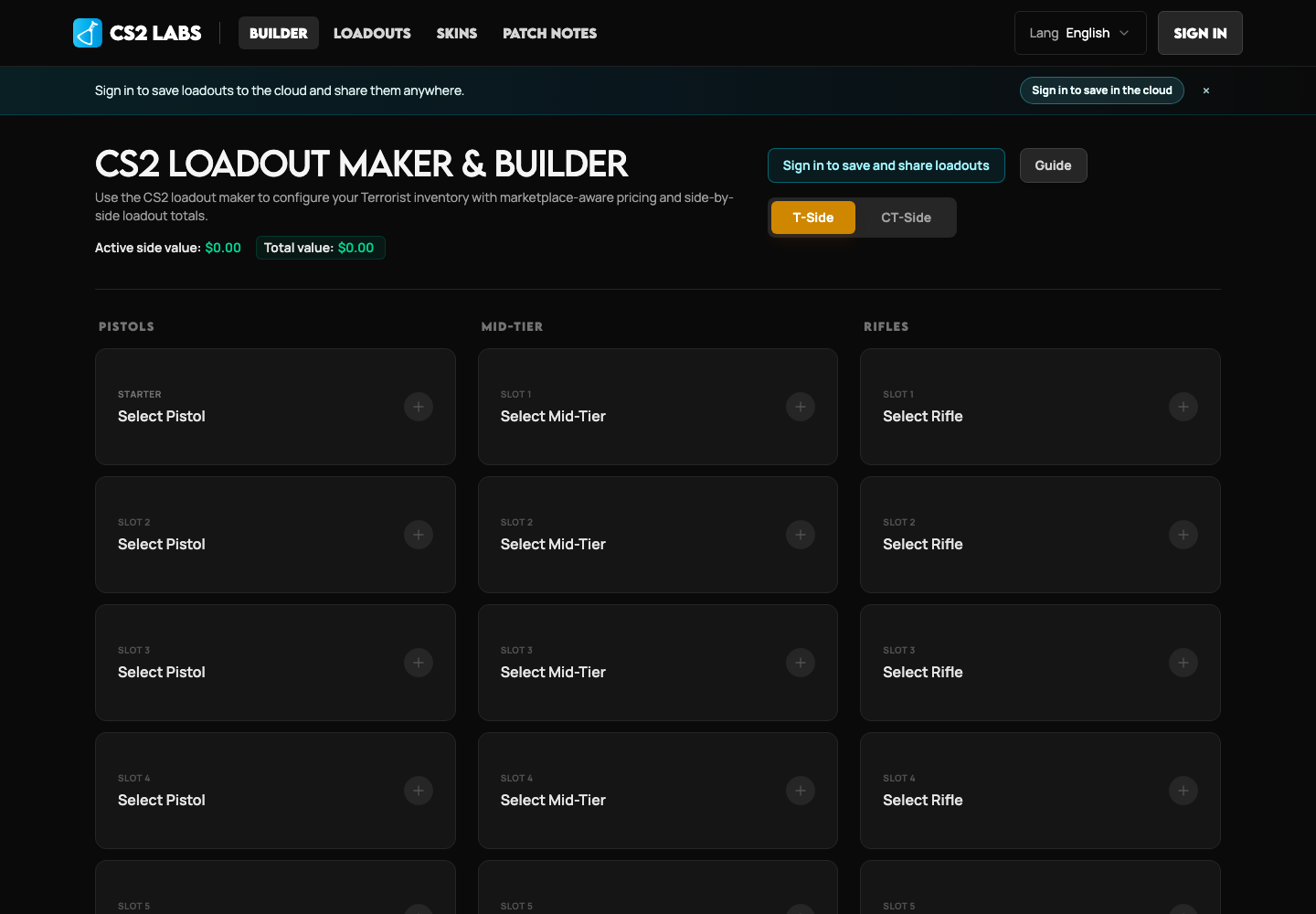Click the CS2 Labs logo icon

(88, 33)
